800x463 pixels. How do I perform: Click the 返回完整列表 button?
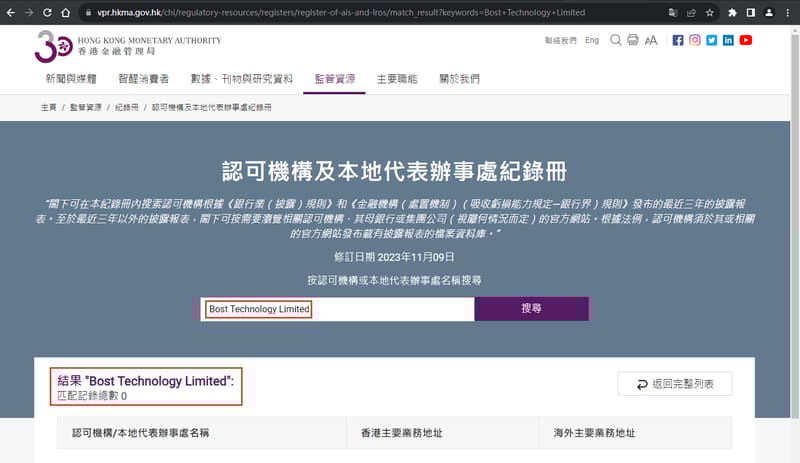(674, 384)
